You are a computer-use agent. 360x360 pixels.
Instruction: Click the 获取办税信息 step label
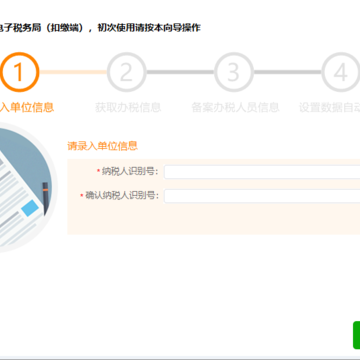click(x=128, y=107)
